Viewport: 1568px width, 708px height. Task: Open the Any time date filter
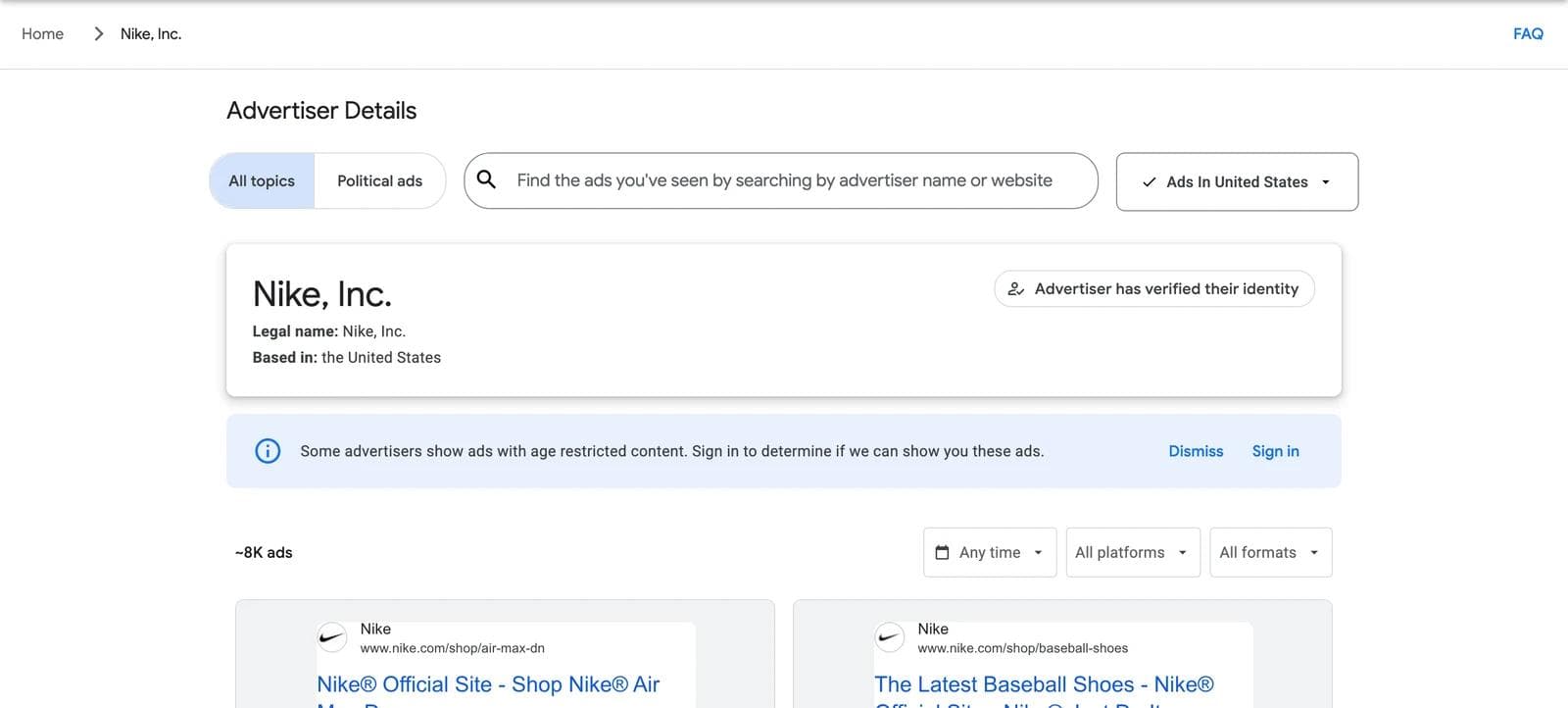tap(990, 552)
